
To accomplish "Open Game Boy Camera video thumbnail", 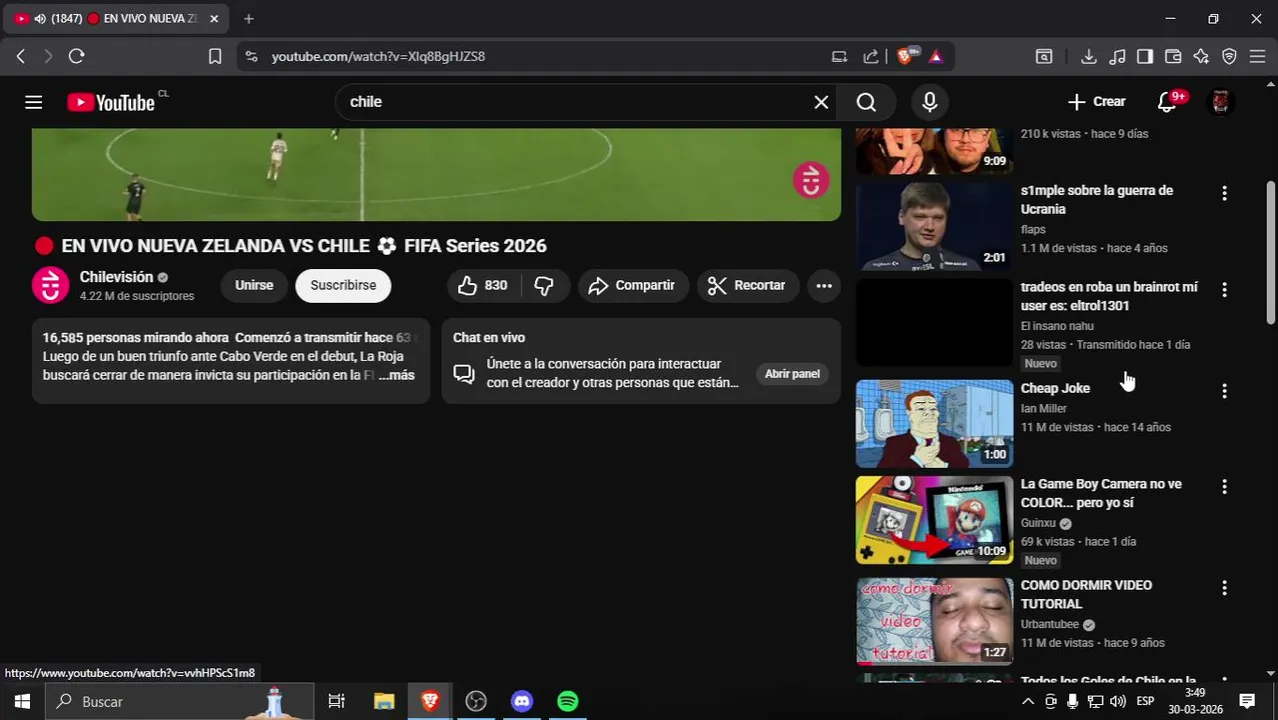I will 934,520.
